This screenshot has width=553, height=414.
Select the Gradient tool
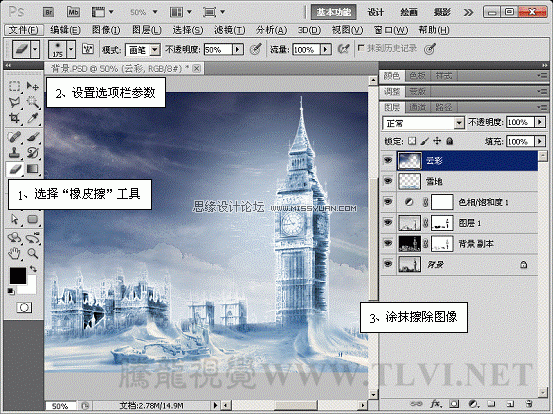click(32, 169)
